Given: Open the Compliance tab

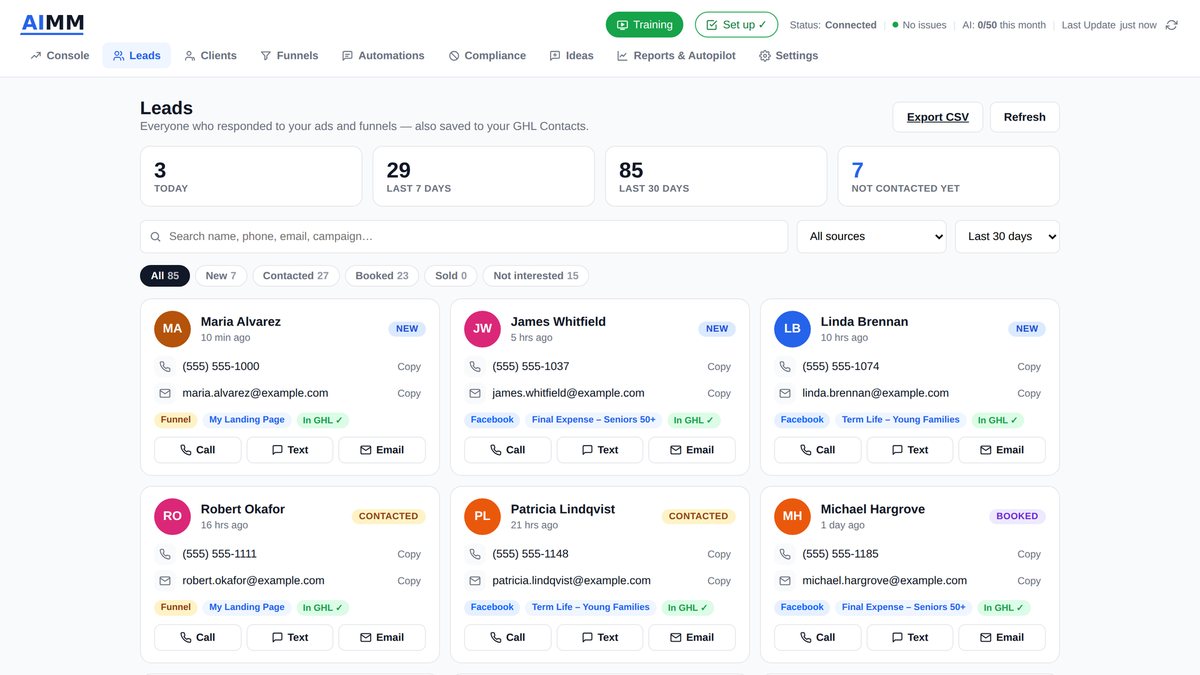Looking at the screenshot, I should (x=487, y=56).
